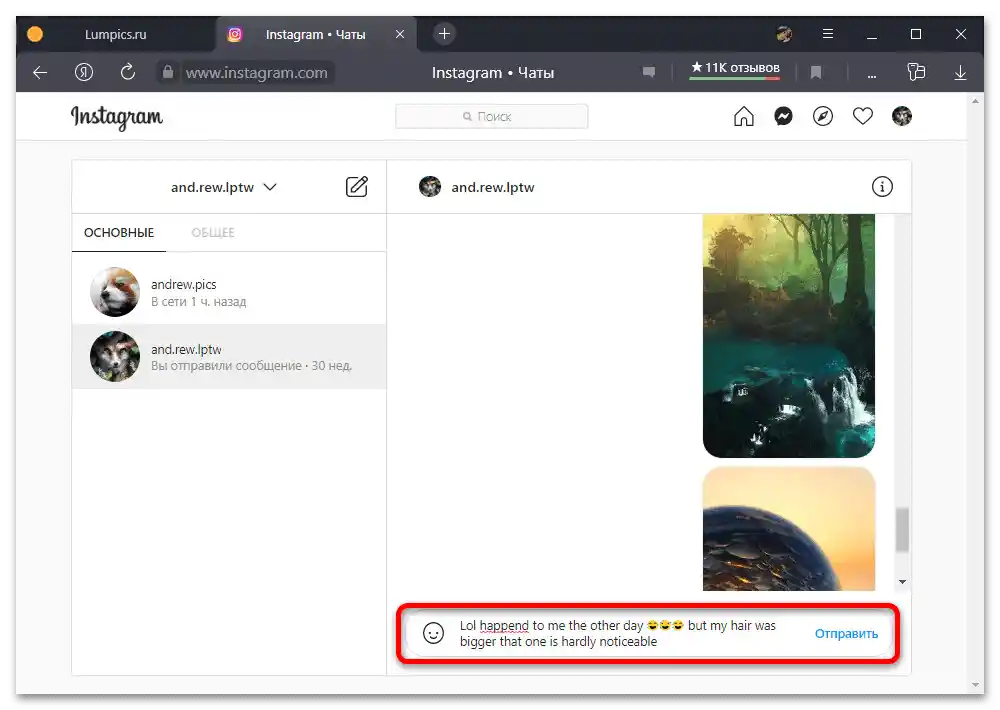
Task: Compose a new message with the pencil icon
Action: click(x=357, y=187)
